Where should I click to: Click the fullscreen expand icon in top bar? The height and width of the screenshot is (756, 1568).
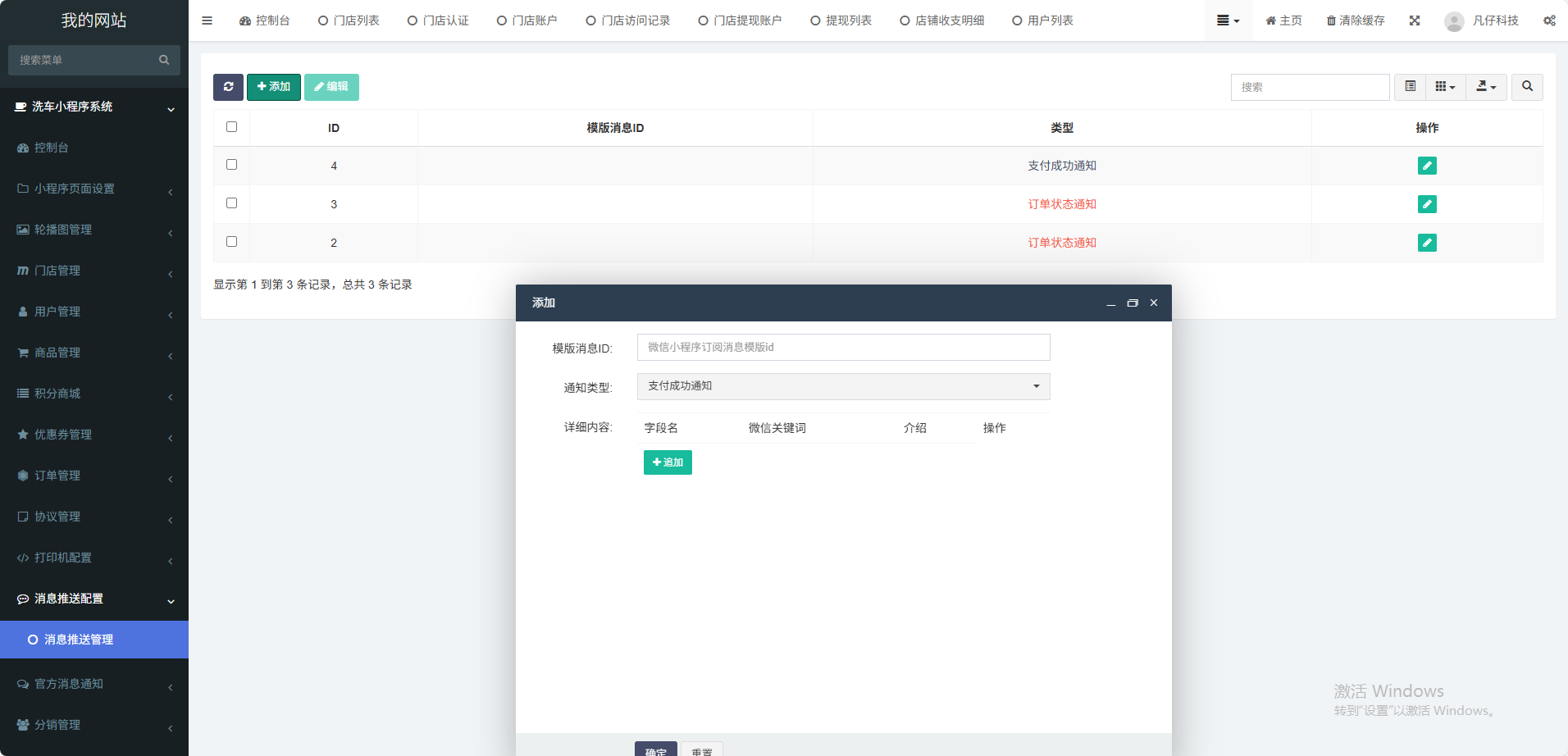[x=1415, y=20]
